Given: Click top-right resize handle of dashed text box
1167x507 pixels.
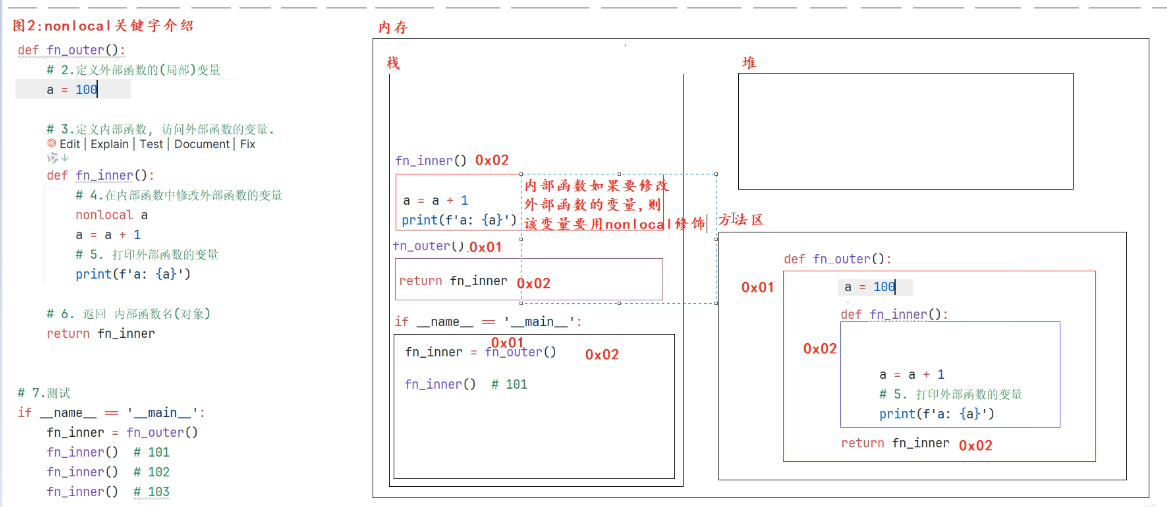Looking at the screenshot, I should (717, 174).
